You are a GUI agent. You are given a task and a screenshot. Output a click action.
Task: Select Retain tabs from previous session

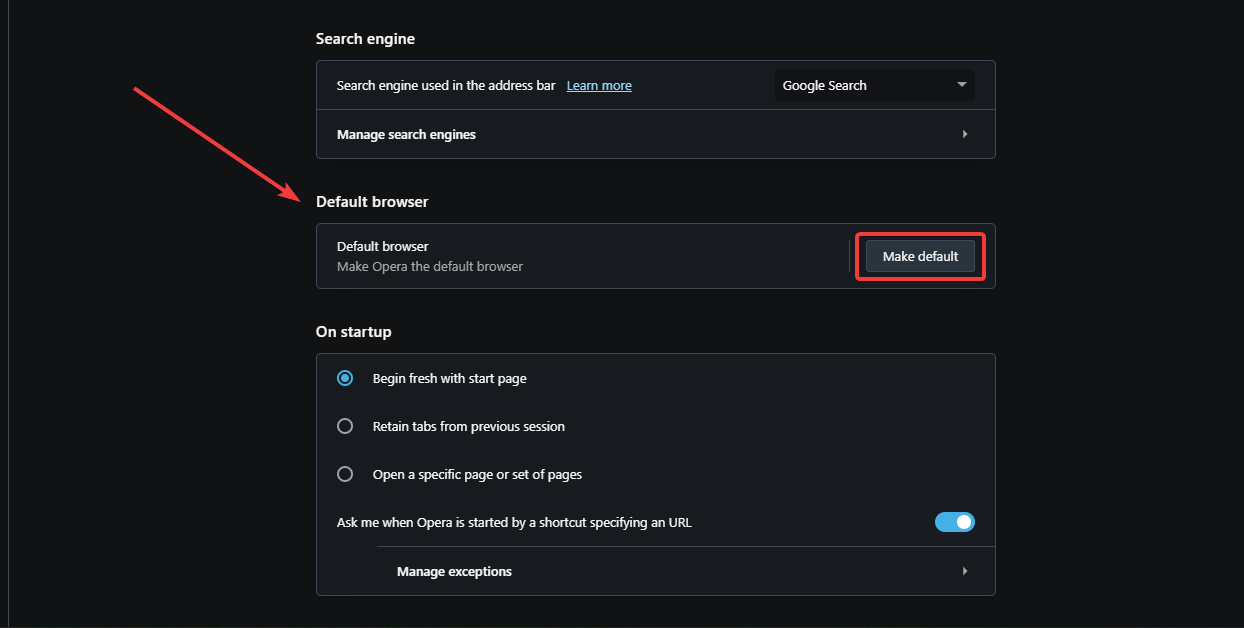pos(345,426)
